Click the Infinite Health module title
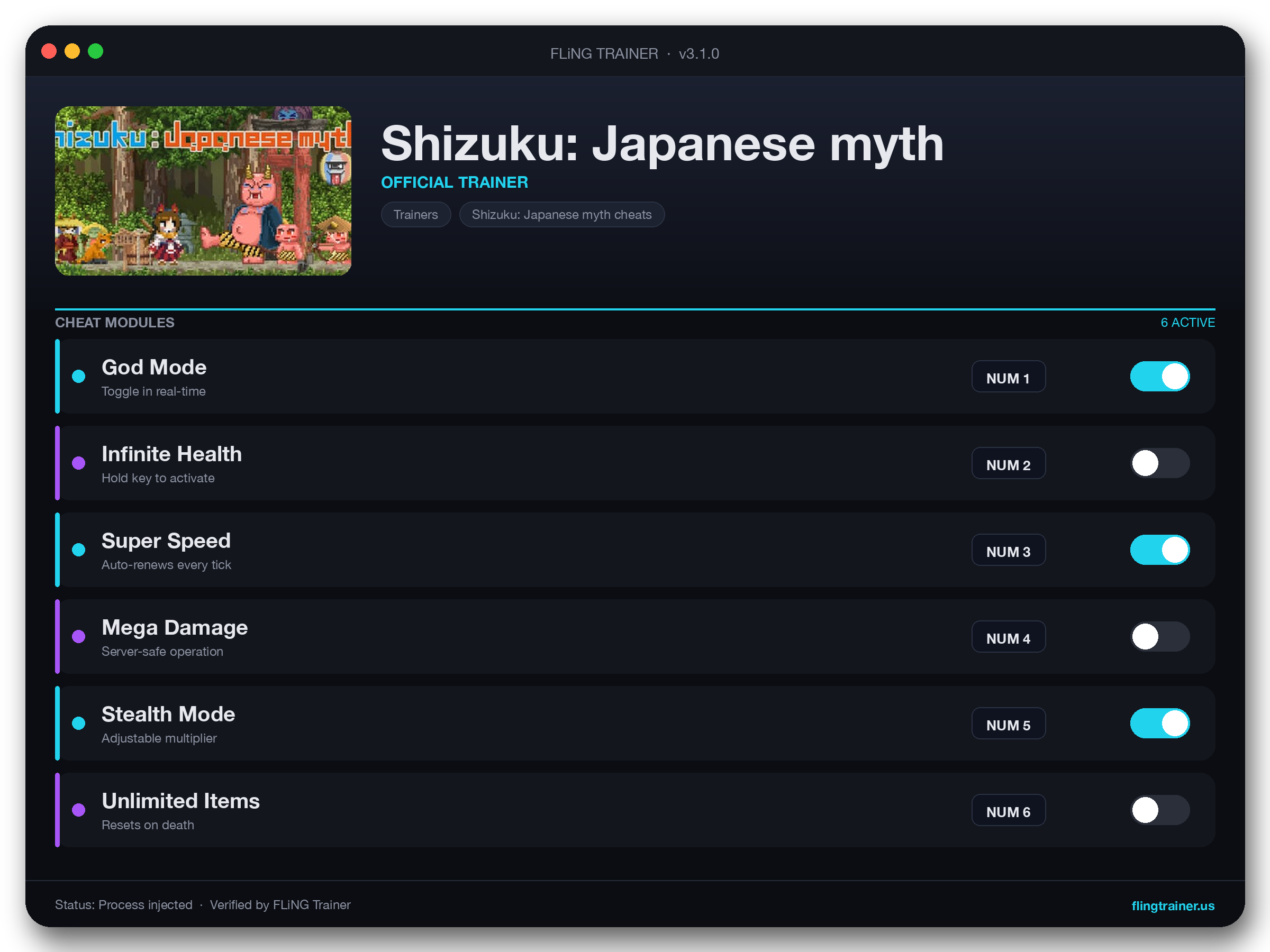 coord(171,454)
